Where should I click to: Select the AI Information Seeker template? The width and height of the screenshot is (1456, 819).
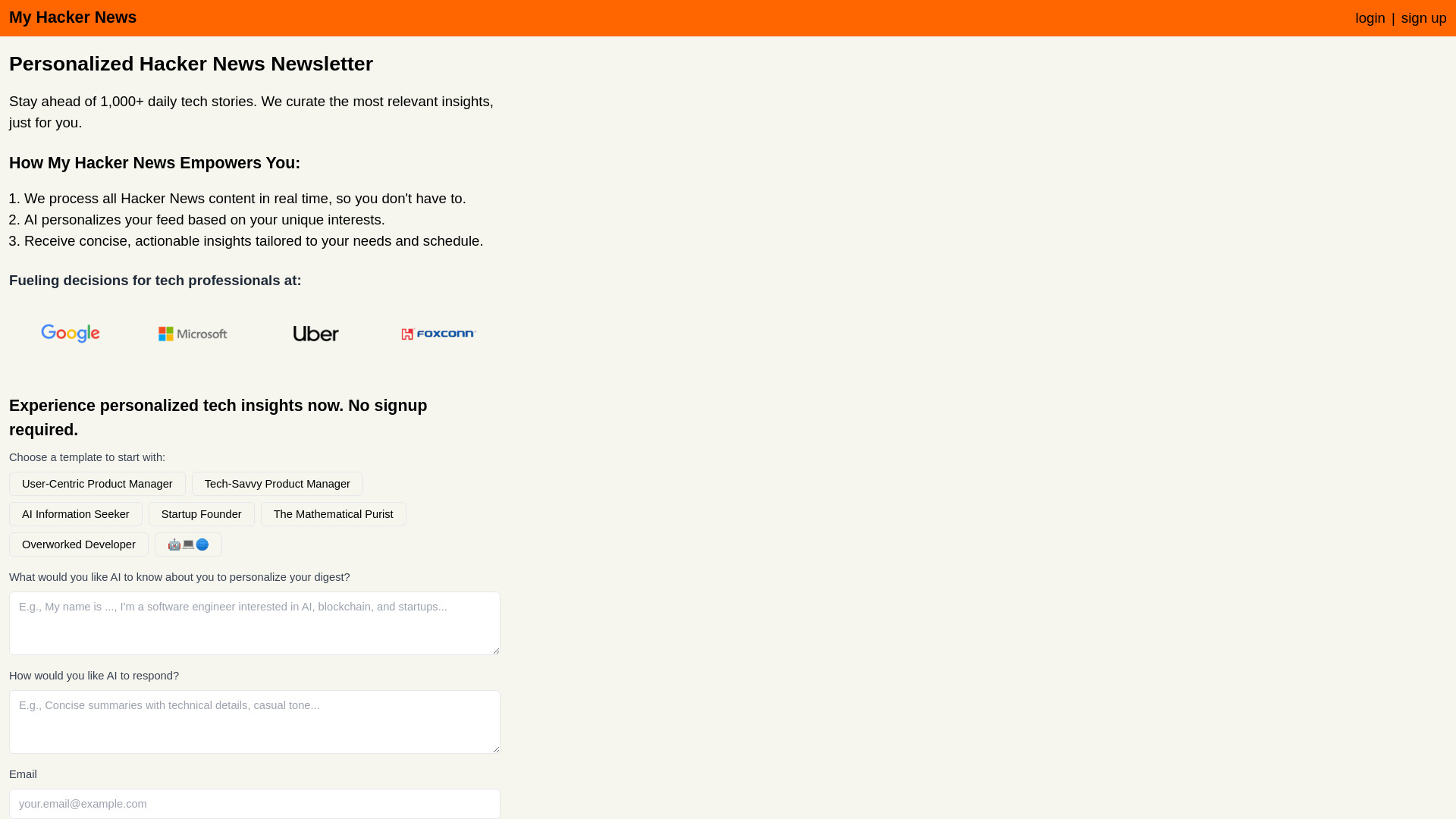76,514
